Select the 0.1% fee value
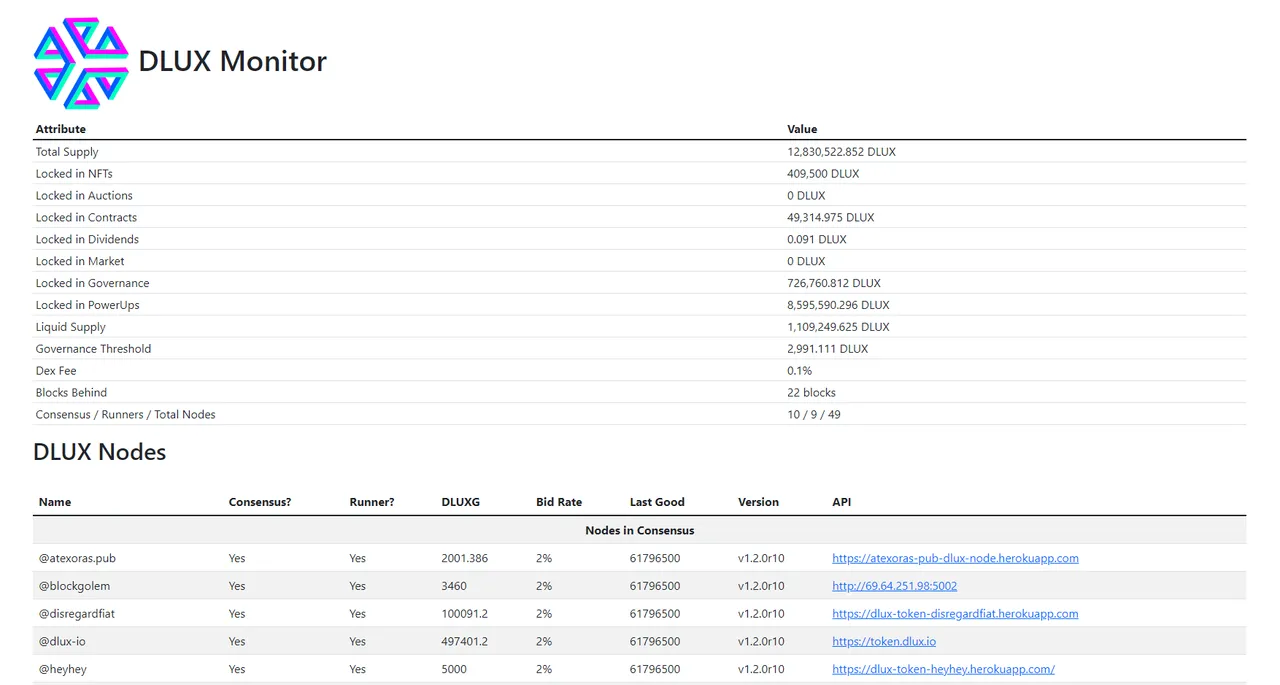 [799, 372]
